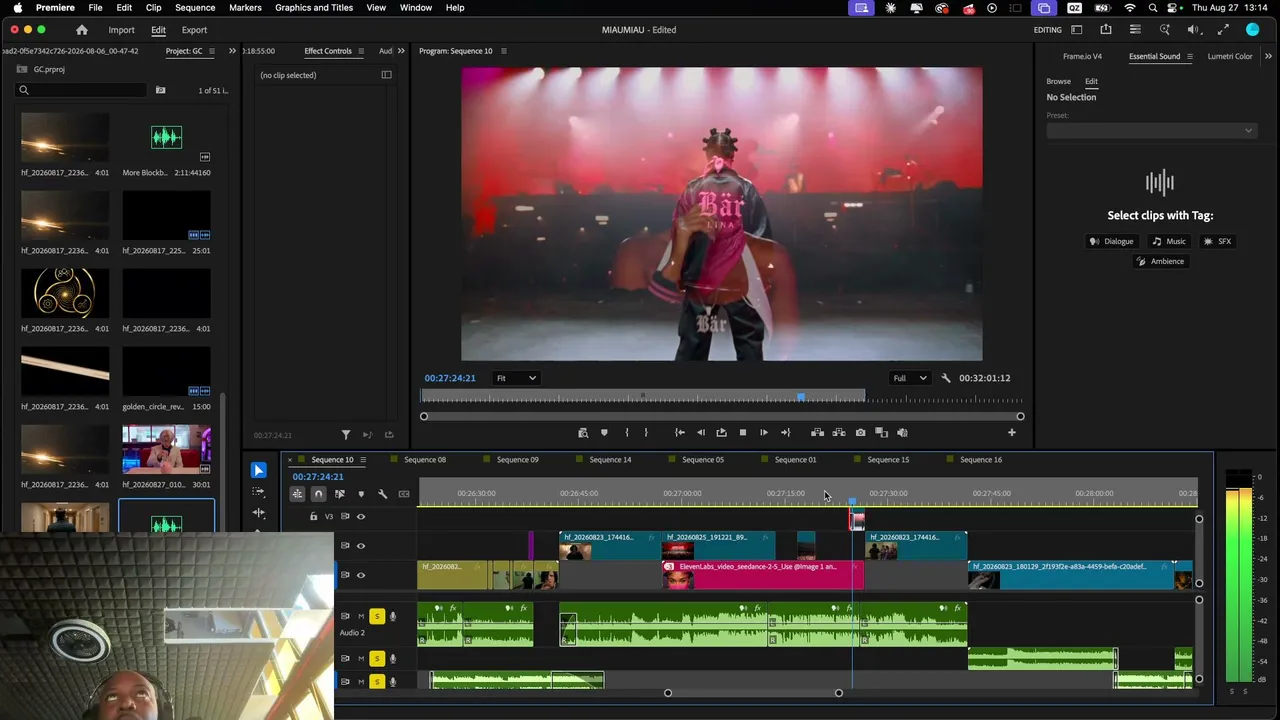Add a marker from the Program Monitor controls
Viewport: 1280px width, 720px height.
pos(604,433)
